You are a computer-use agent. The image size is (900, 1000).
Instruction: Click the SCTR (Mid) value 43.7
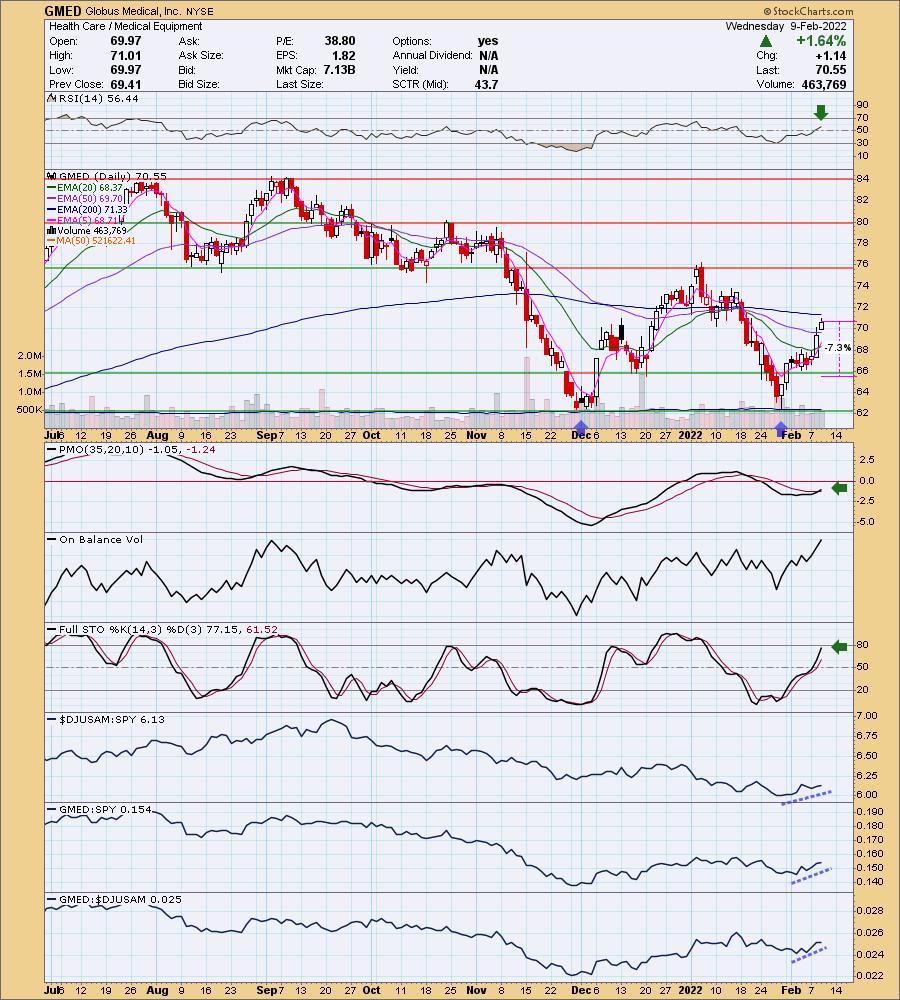pyautogui.click(x=487, y=84)
